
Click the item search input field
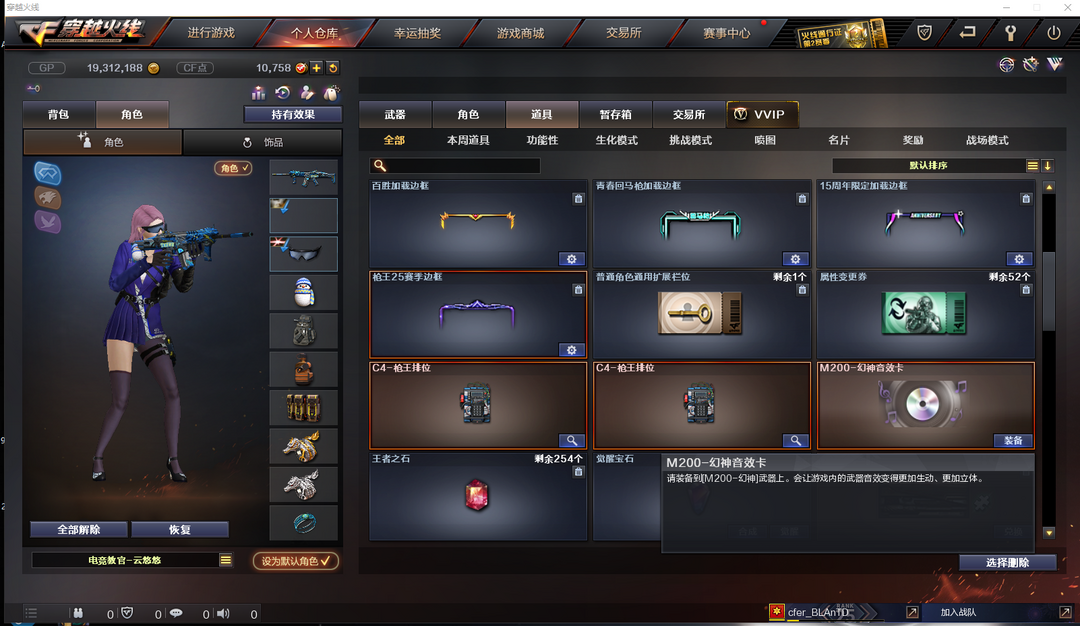point(455,165)
